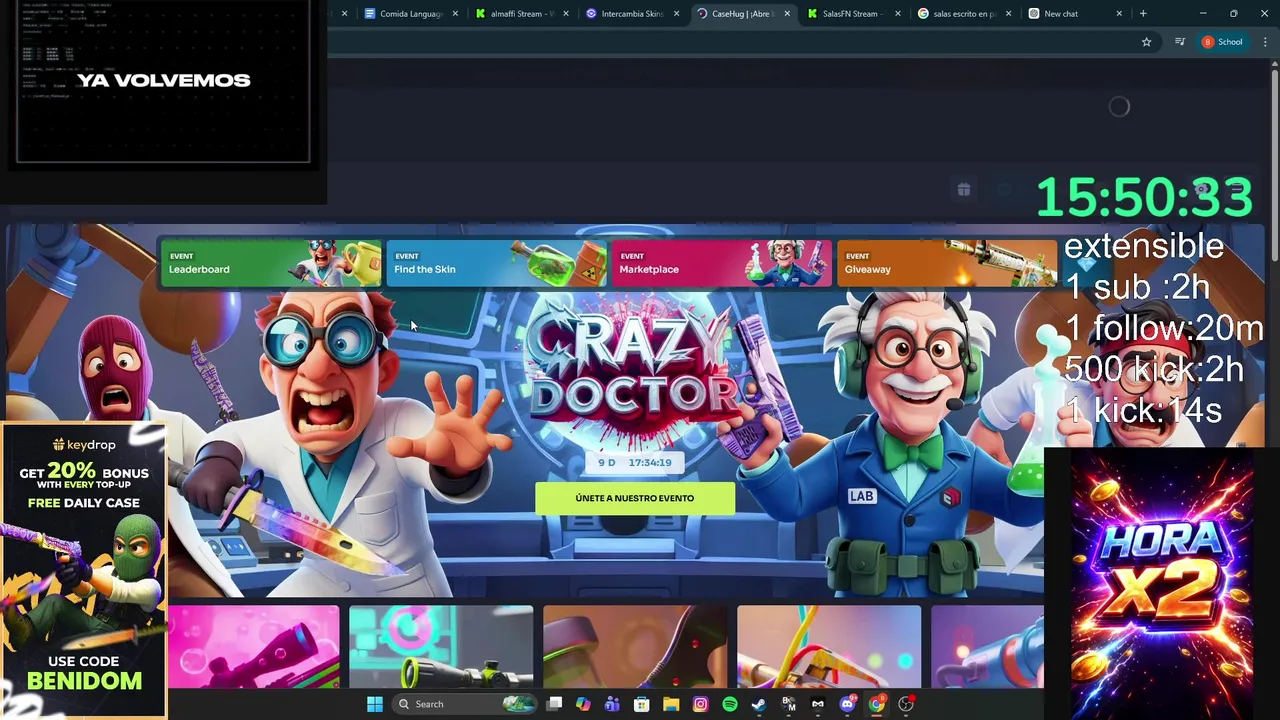Open the pink rifle case thumbnail
Screen dimensions: 1280x720
pos(254,647)
